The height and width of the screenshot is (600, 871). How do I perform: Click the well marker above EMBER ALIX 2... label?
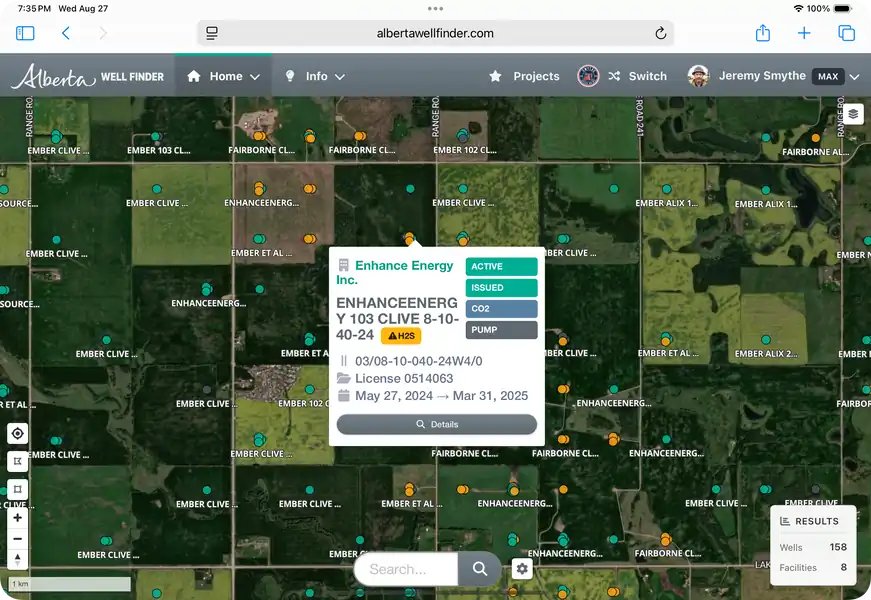tap(766, 339)
